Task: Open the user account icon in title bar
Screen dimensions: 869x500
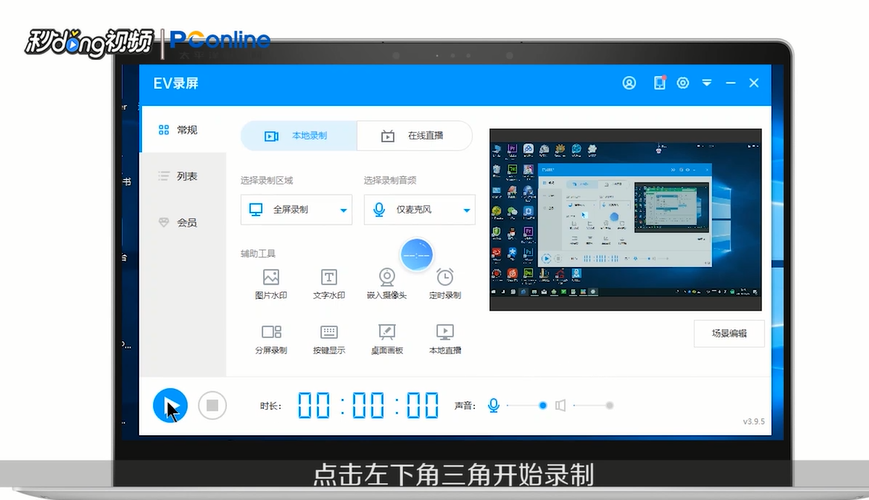Action: (x=629, y=83)
